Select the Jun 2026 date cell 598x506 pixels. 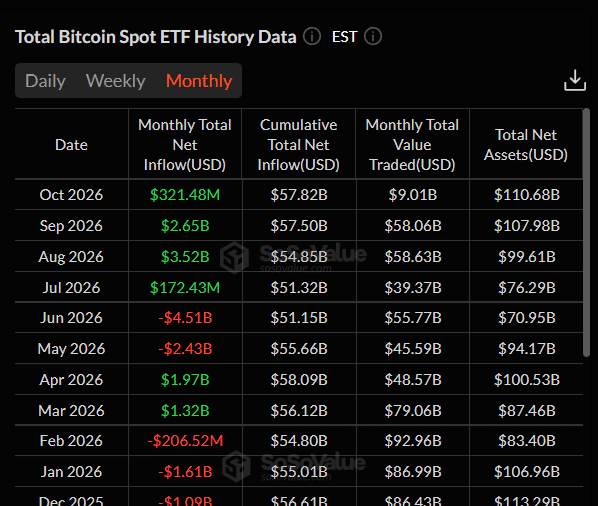pyautogui.click(x=71, y=318)
